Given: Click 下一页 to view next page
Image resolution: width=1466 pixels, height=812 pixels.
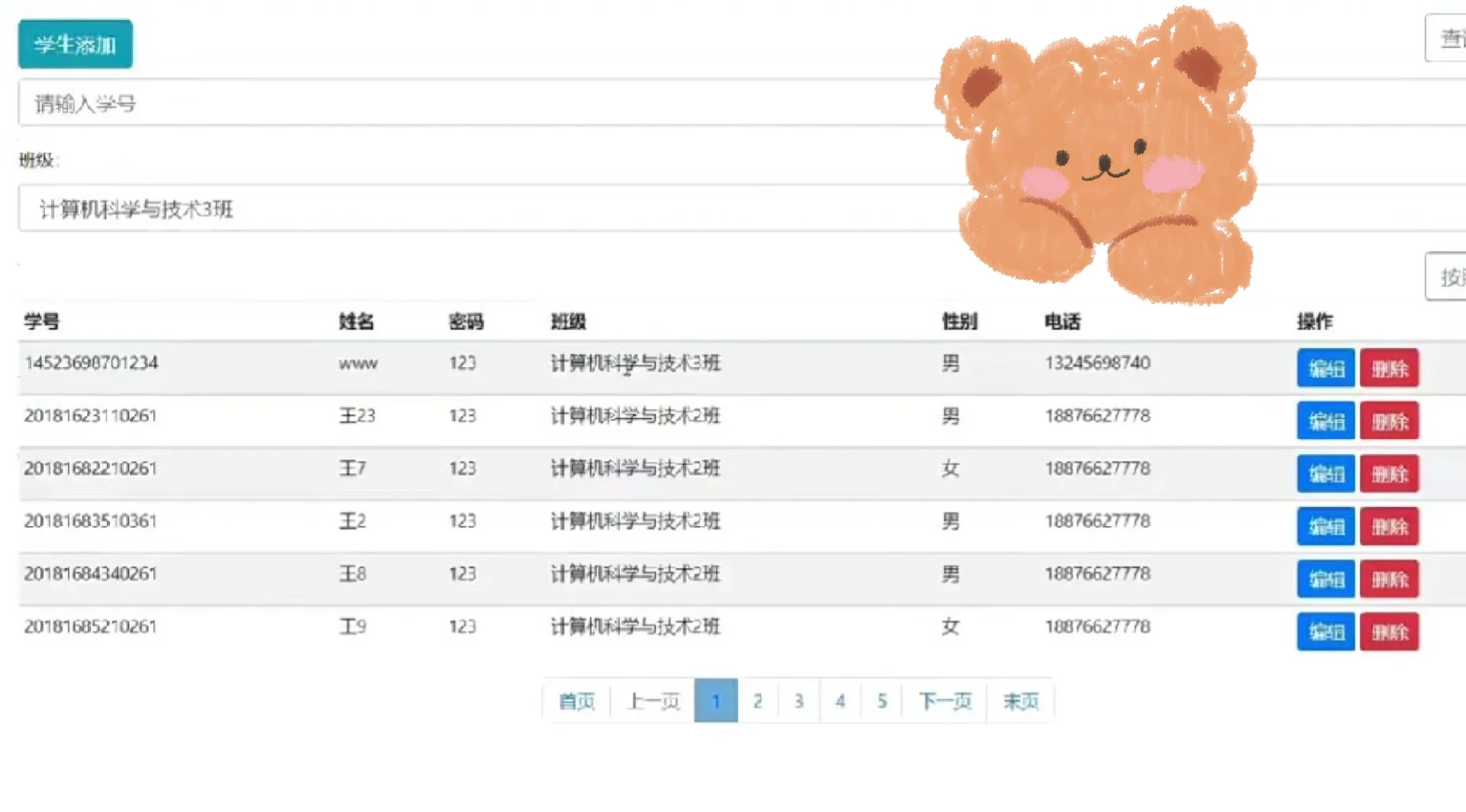Looking at the screenshot, I should (944, 701).
